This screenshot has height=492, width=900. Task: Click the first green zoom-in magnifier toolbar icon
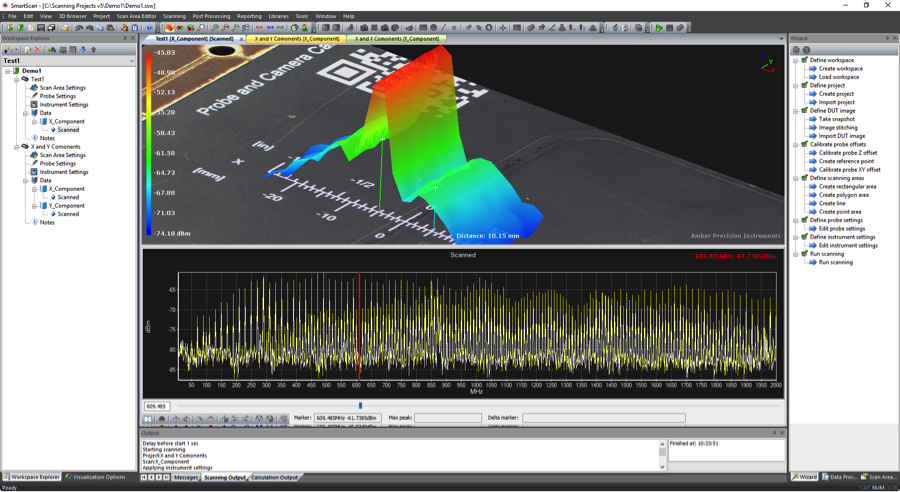tap(214, 28)
